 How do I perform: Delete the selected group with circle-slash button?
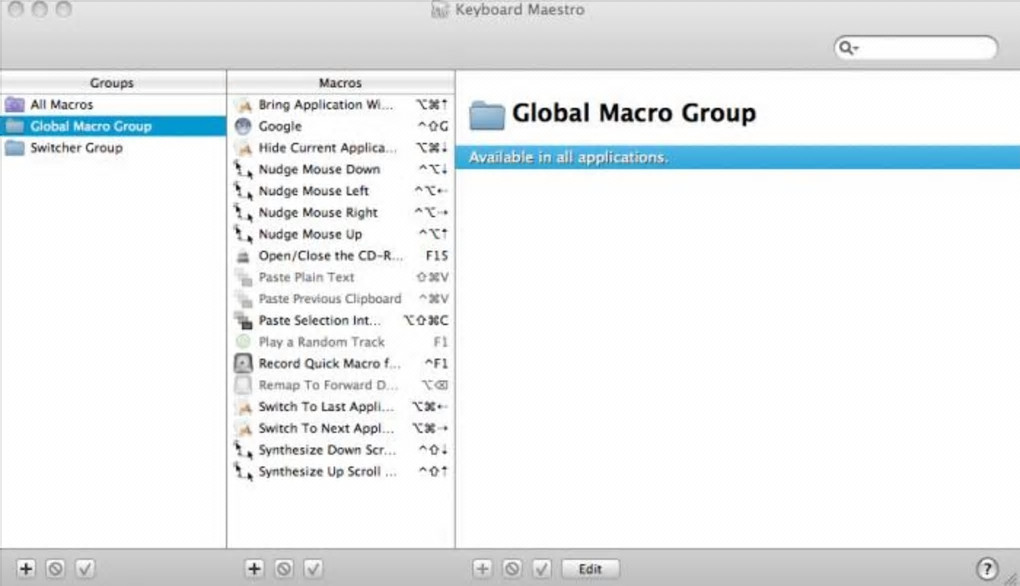pyautogui.click(x=55, y=569)
